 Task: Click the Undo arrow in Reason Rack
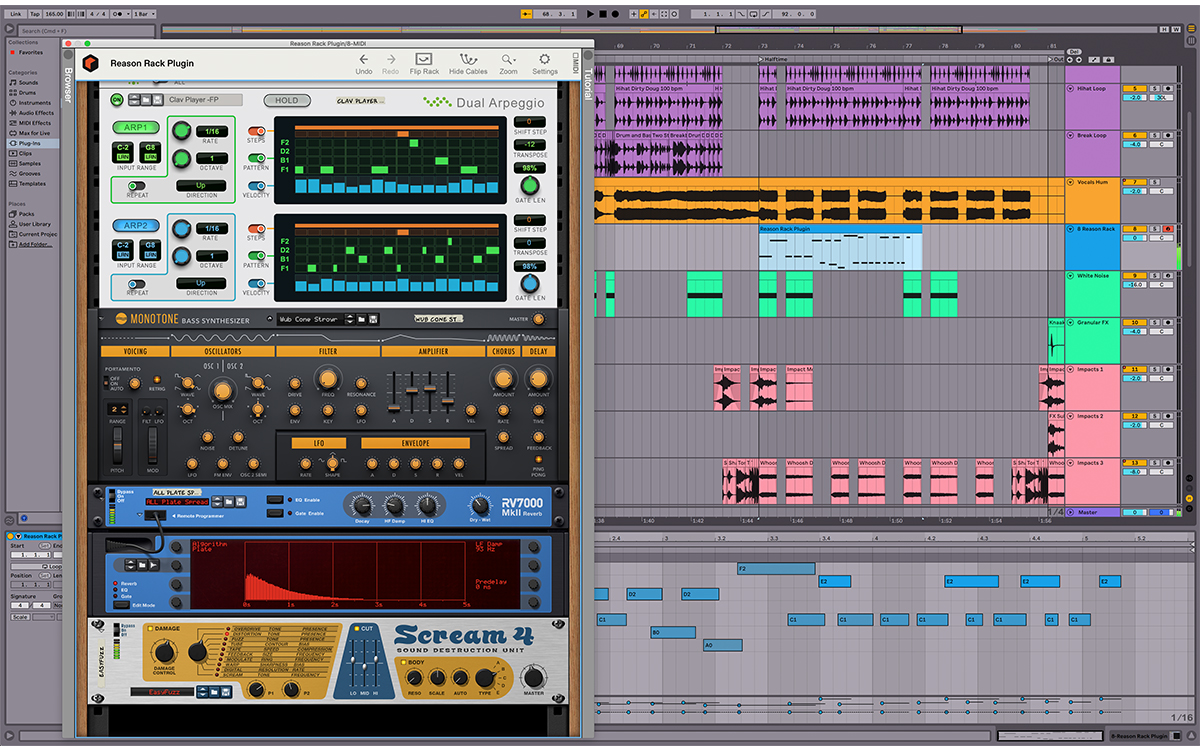364,59
